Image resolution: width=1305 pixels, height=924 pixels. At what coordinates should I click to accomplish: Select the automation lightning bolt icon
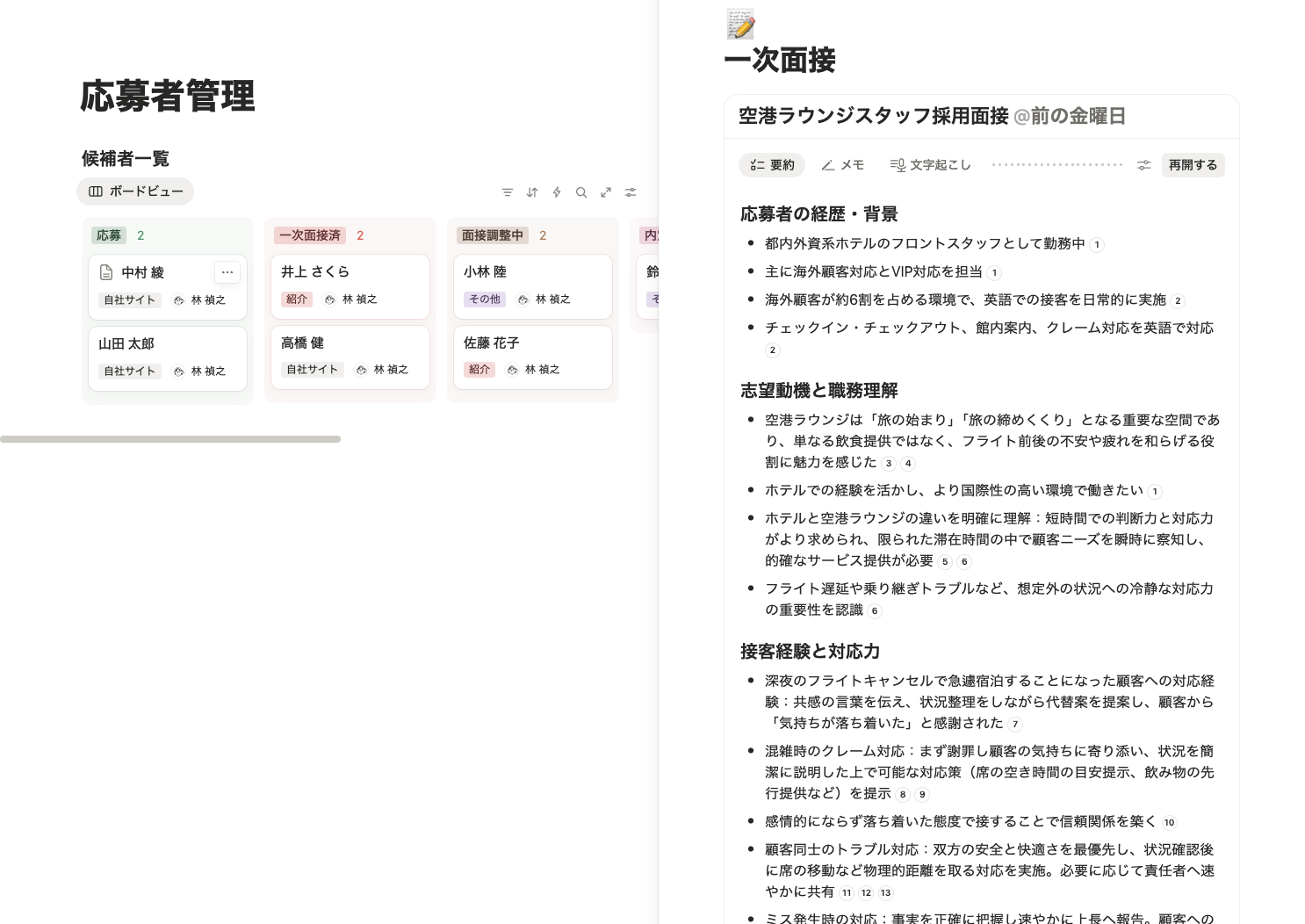[557, 191]
